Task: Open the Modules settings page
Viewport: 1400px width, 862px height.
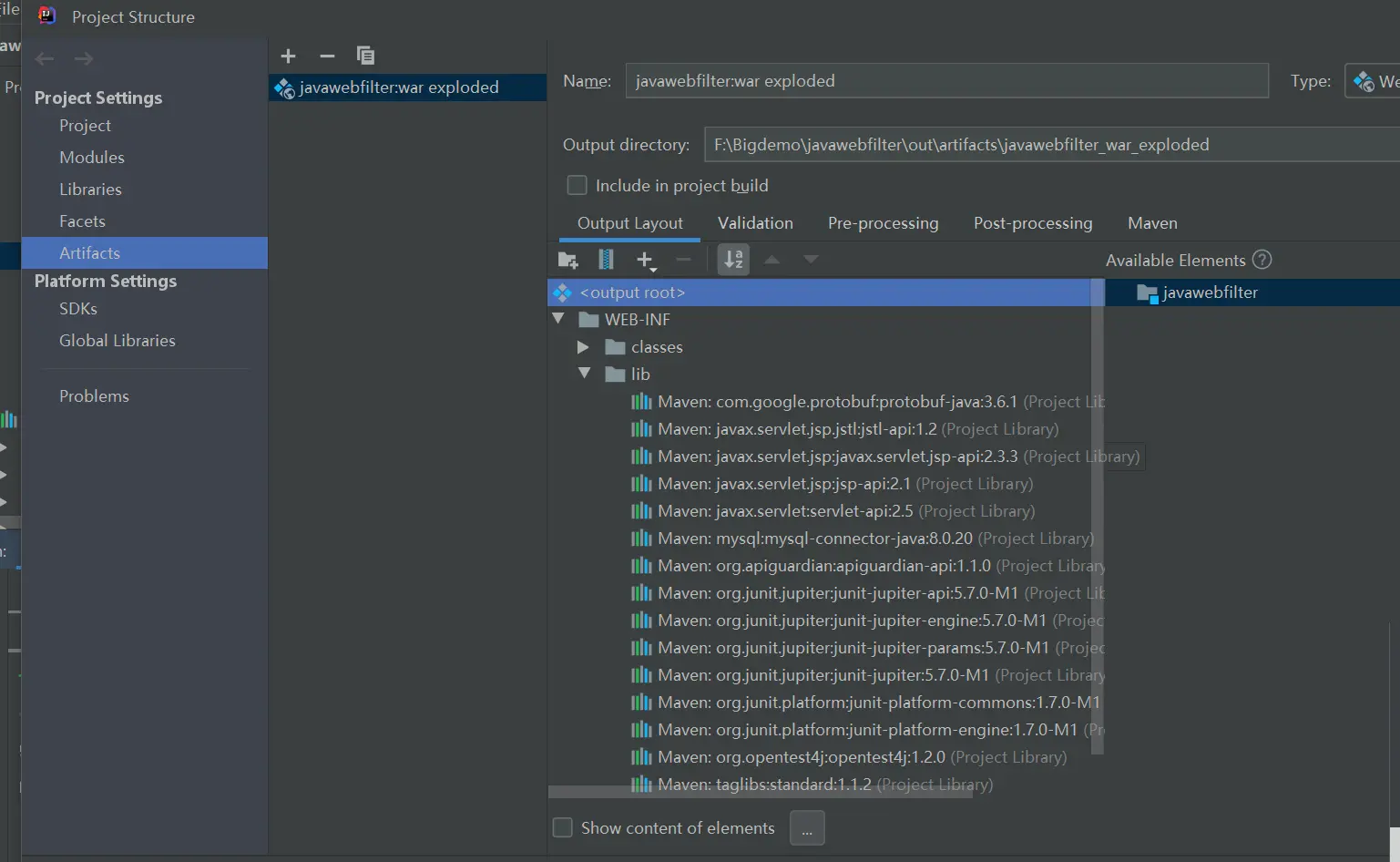Action: click(x=145, y=158)
